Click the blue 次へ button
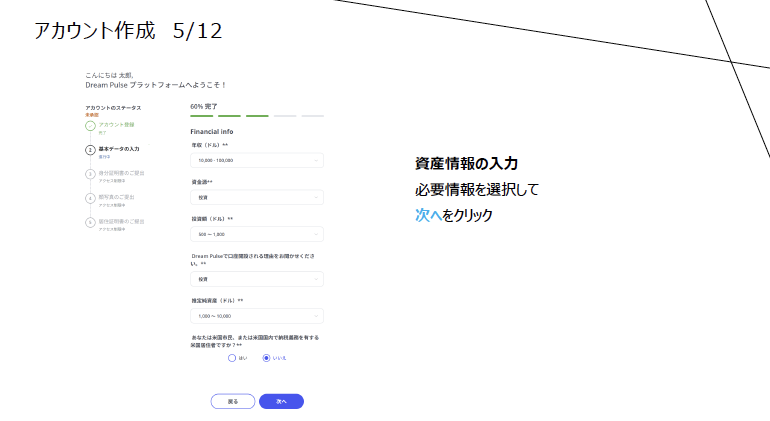Image resolution: width=770 pixels, height=421 pixels. point(281,401)
